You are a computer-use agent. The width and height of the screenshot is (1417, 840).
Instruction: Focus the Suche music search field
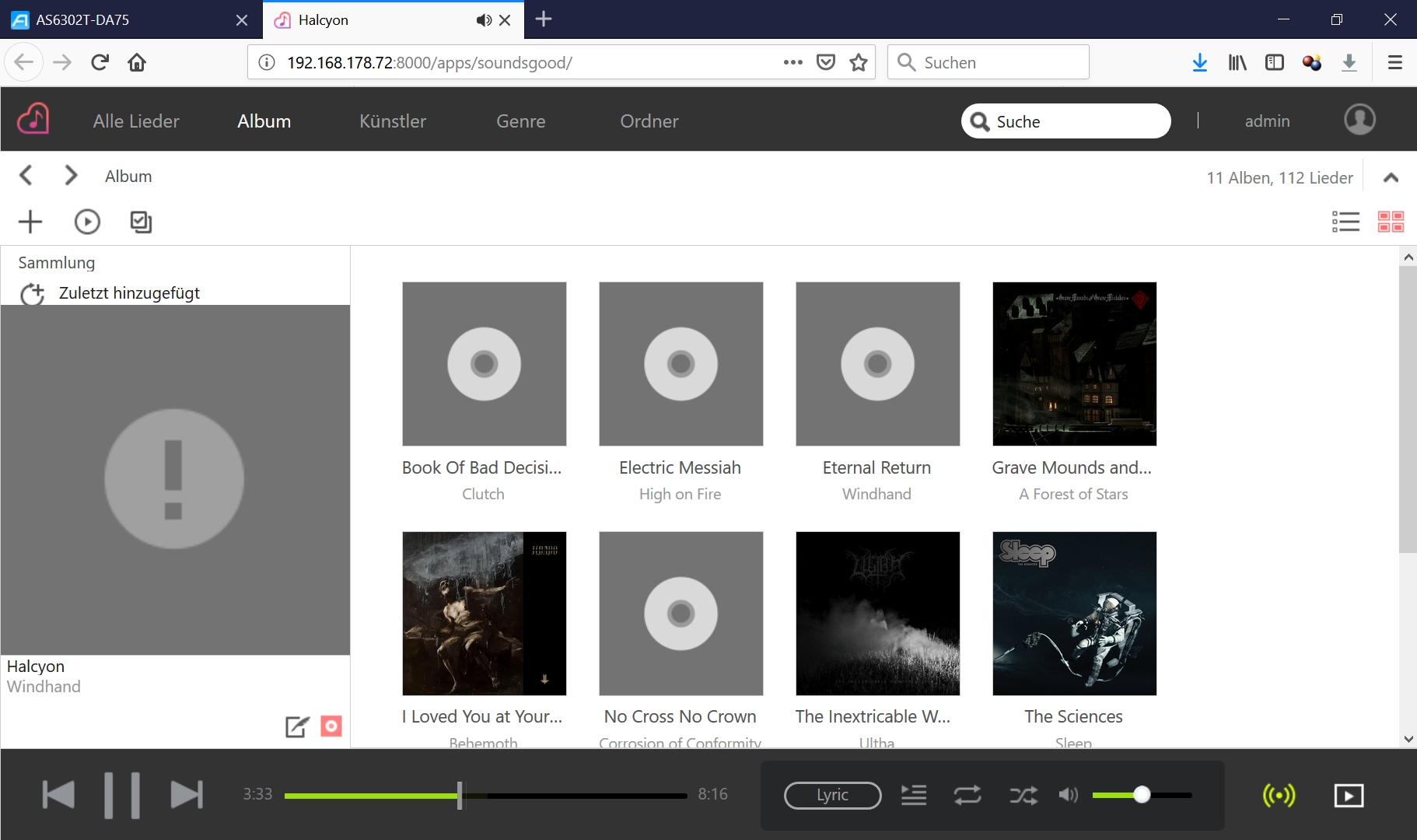point(1066,121)
